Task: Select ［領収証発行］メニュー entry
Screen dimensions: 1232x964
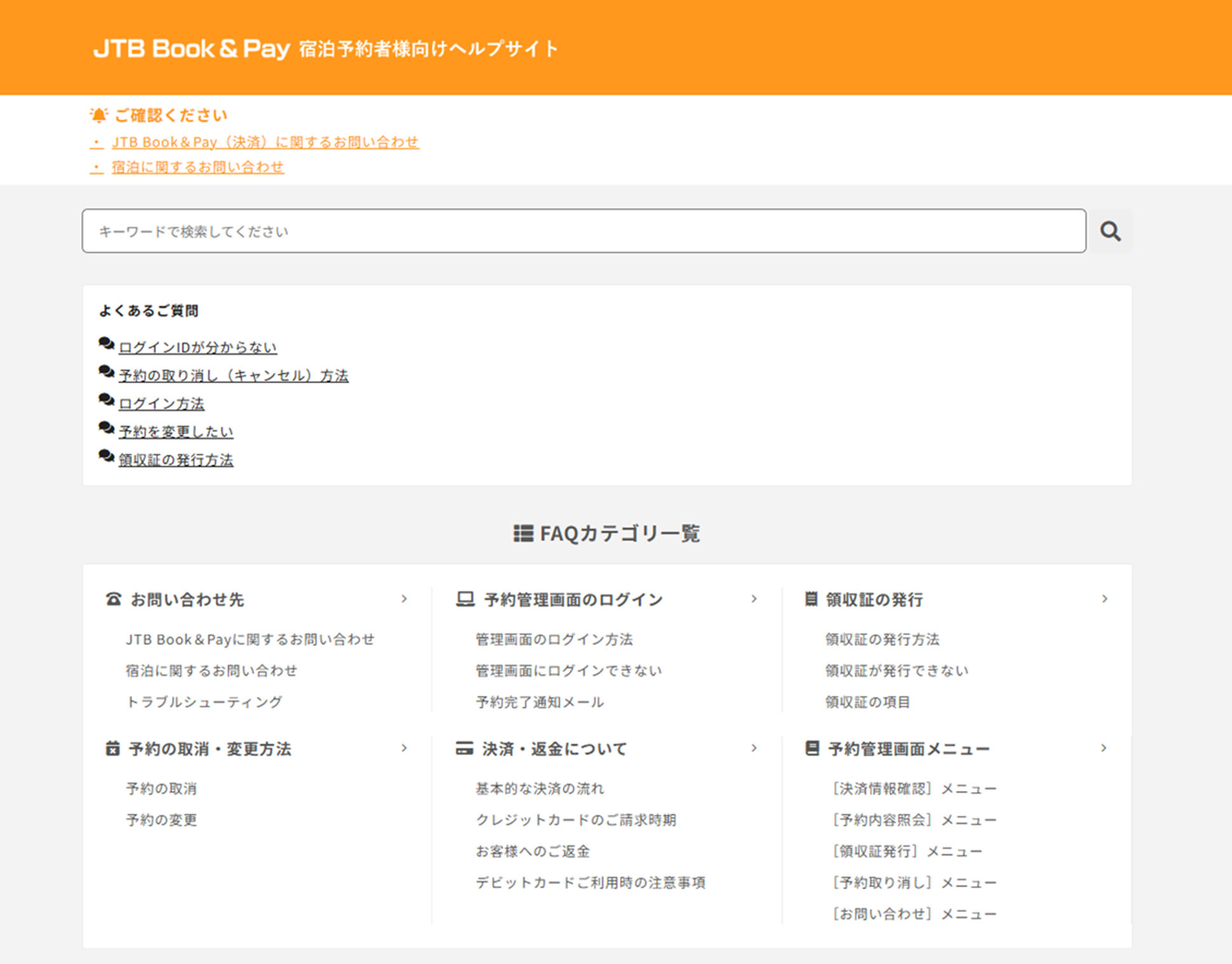Action: [x=906, y=852]
